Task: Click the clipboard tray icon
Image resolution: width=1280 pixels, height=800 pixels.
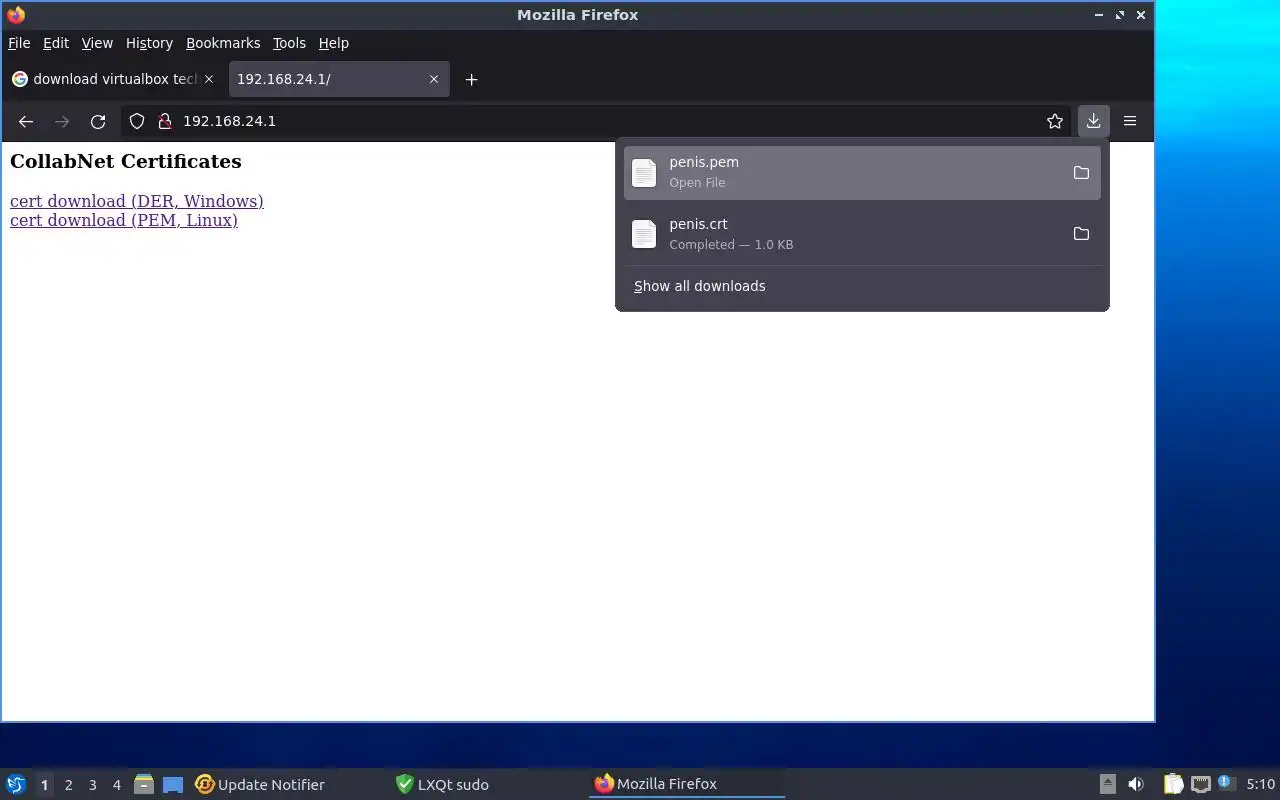Action: (1173, 784)
